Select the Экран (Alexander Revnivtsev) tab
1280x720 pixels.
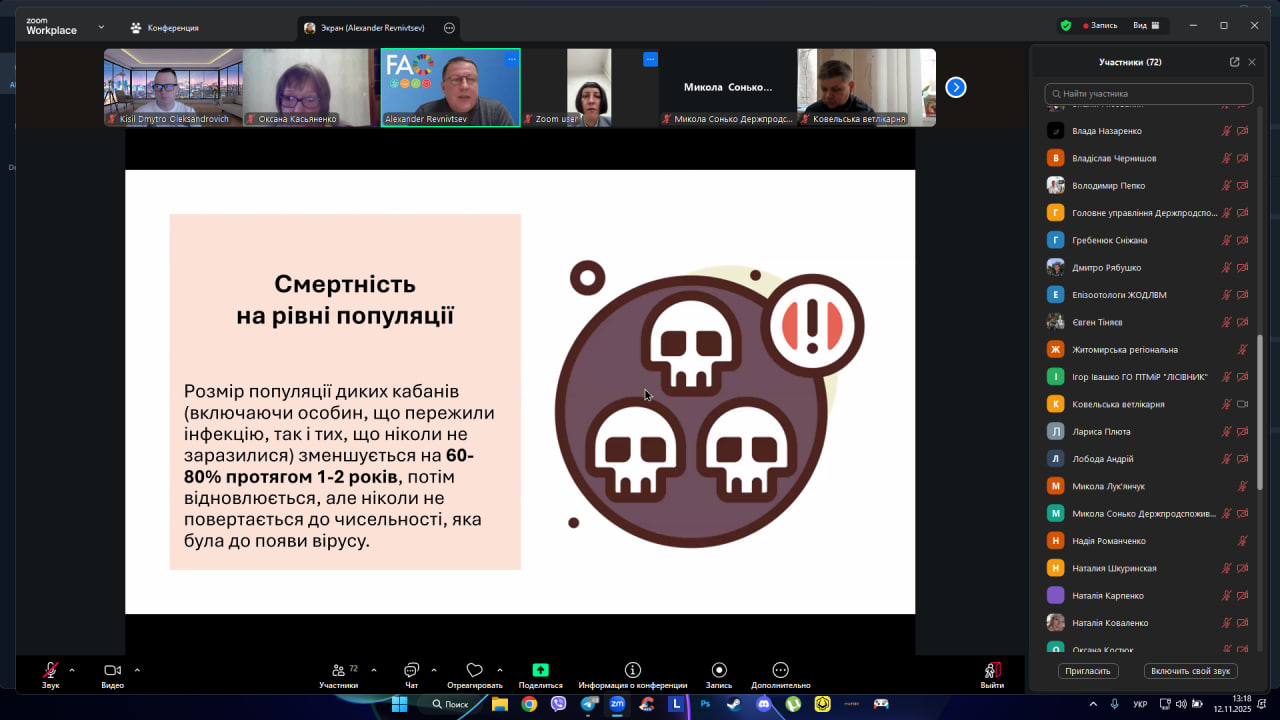370,28
